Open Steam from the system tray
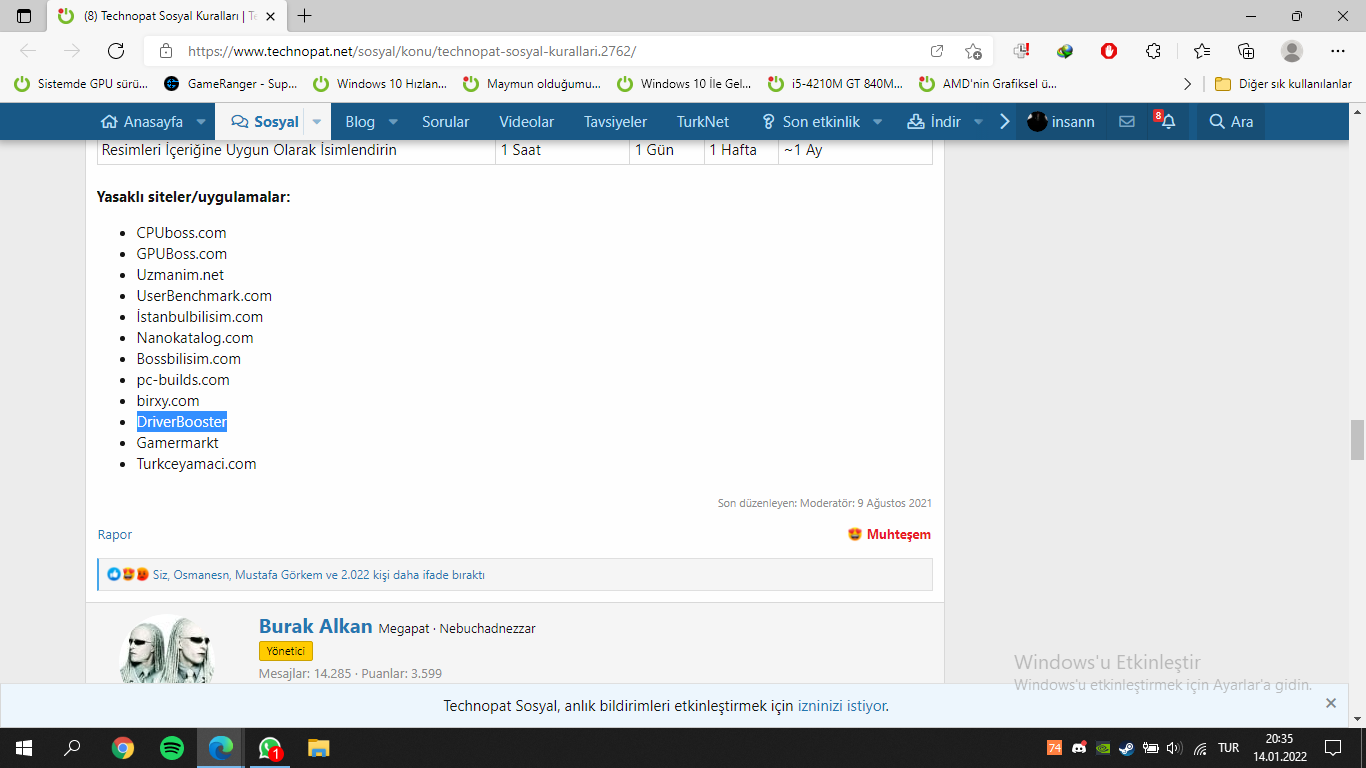Screen dimensions: 1366x768 coord(1127,748)
